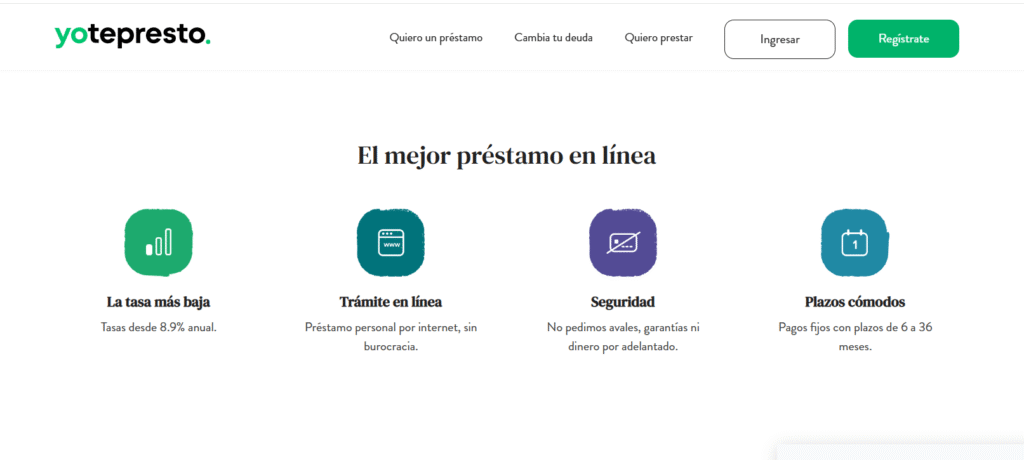Screen dimensions: 1024x460
Task: Open the Quiero un préstamo menu item
Action: click(x=436, y=38)
